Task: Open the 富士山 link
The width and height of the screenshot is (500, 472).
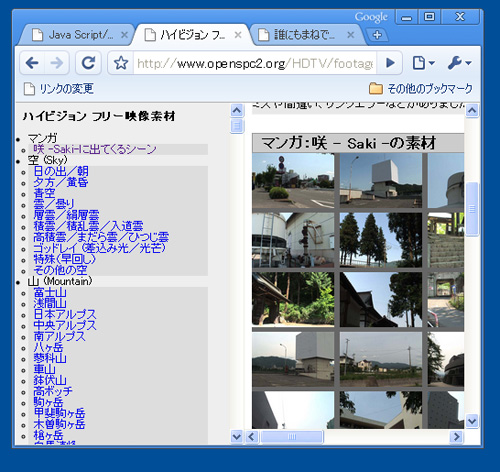Action: 50,293
